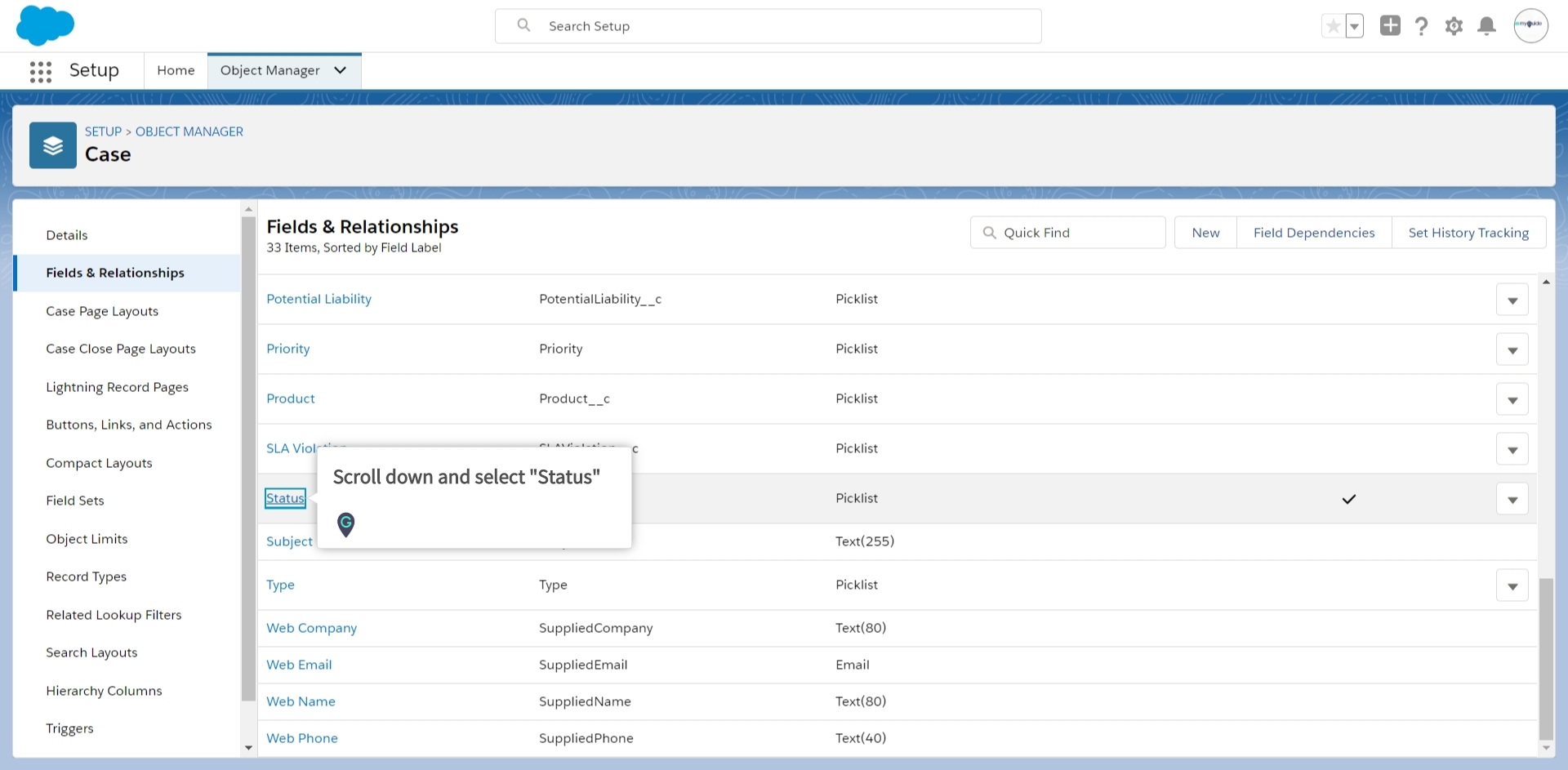Screen dimensions: 1568x770
Task: Open the user profile avatar
Action: pyautogui.click(x=1530, y=25)
